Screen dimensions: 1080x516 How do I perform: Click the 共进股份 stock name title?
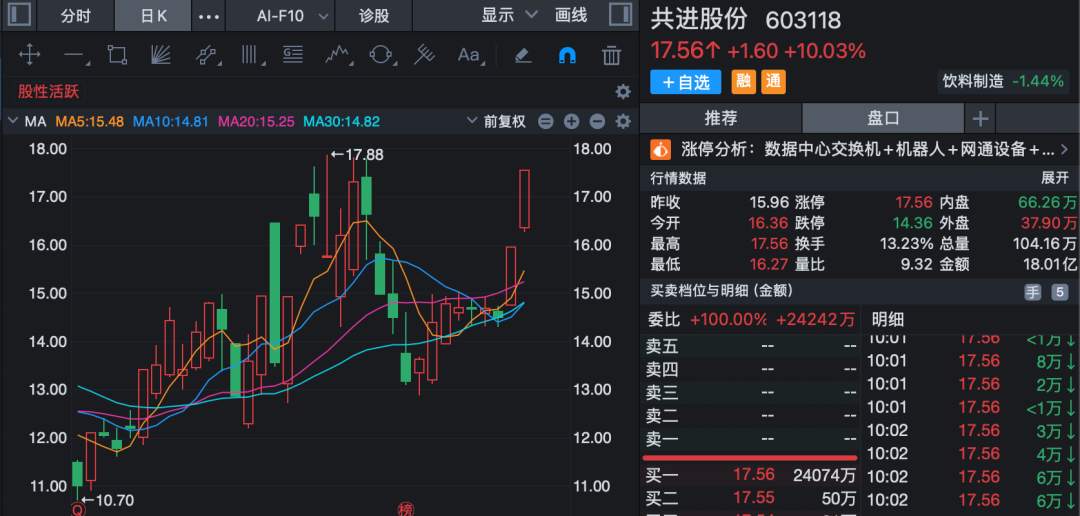[x=698, y=20]
